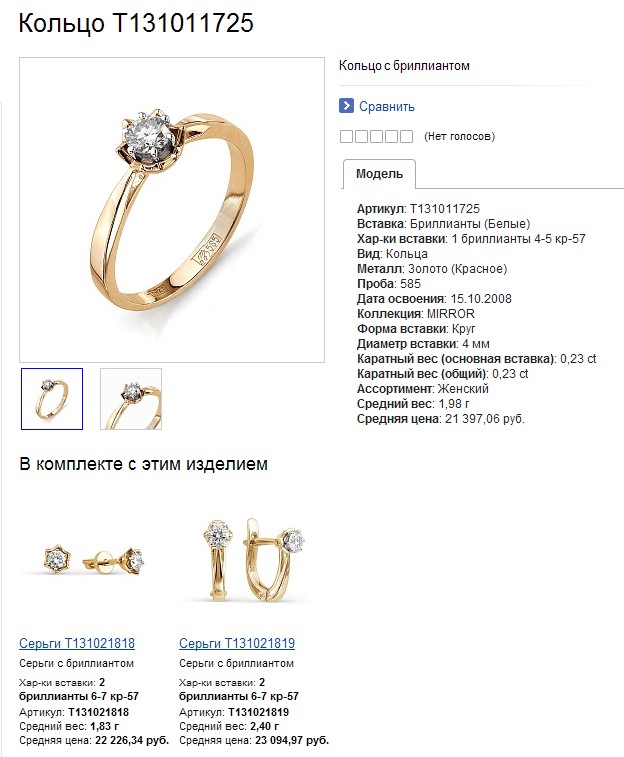Screen dimensions: 624x757
Task: Click the В комплекте с этим изделием heading
Action: click(x=143, y=464)
